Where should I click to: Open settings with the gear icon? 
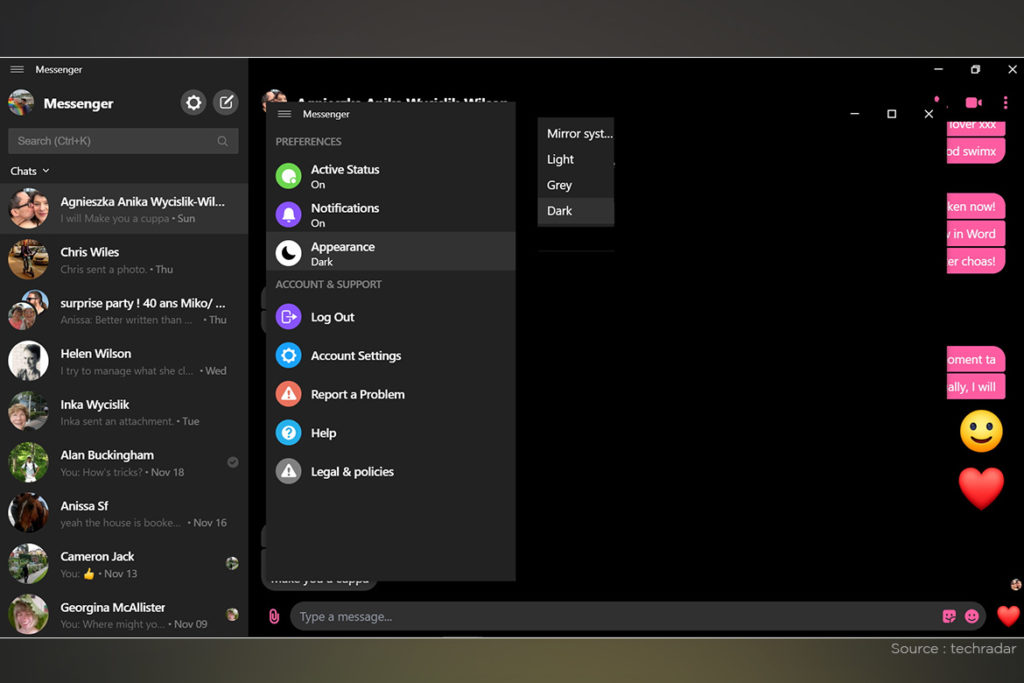tap(193, 103)
